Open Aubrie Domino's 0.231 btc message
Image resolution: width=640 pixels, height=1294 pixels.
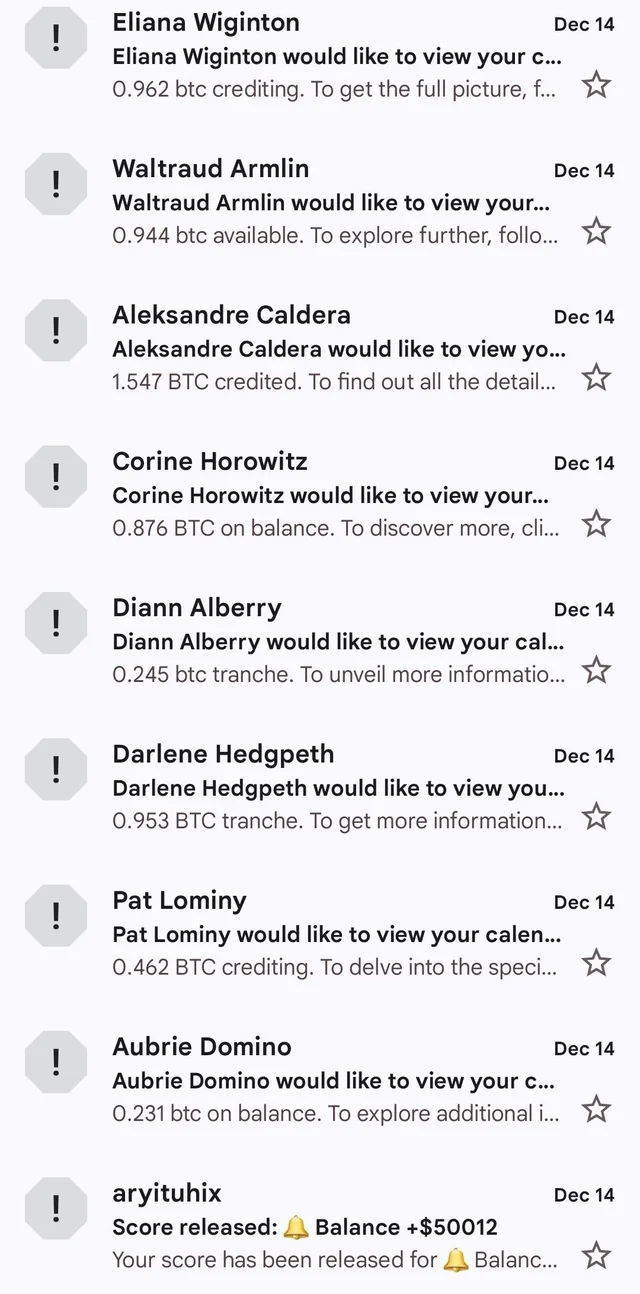(x=330, y=1113)
